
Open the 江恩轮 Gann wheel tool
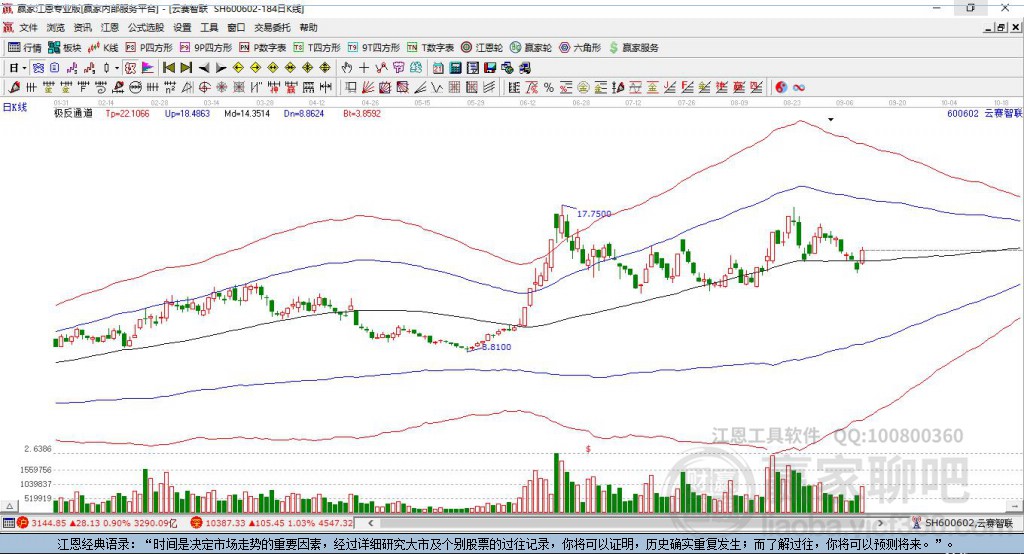click(482, 48)
